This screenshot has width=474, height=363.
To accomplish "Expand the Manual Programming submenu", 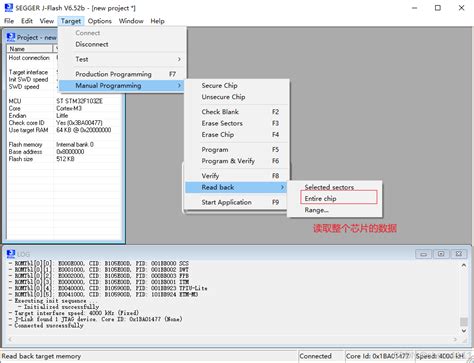I will tap(122, 86).
